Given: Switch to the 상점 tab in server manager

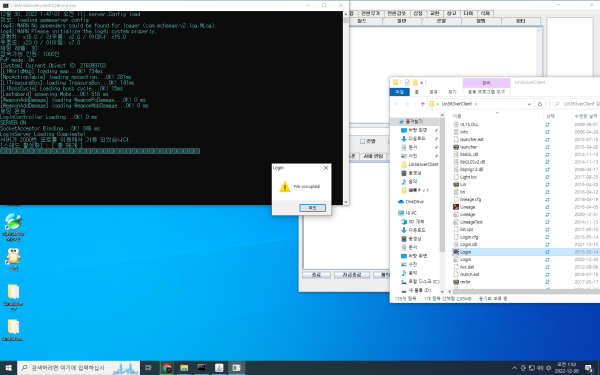Looking at the screenshot, I should click(418, 13).
